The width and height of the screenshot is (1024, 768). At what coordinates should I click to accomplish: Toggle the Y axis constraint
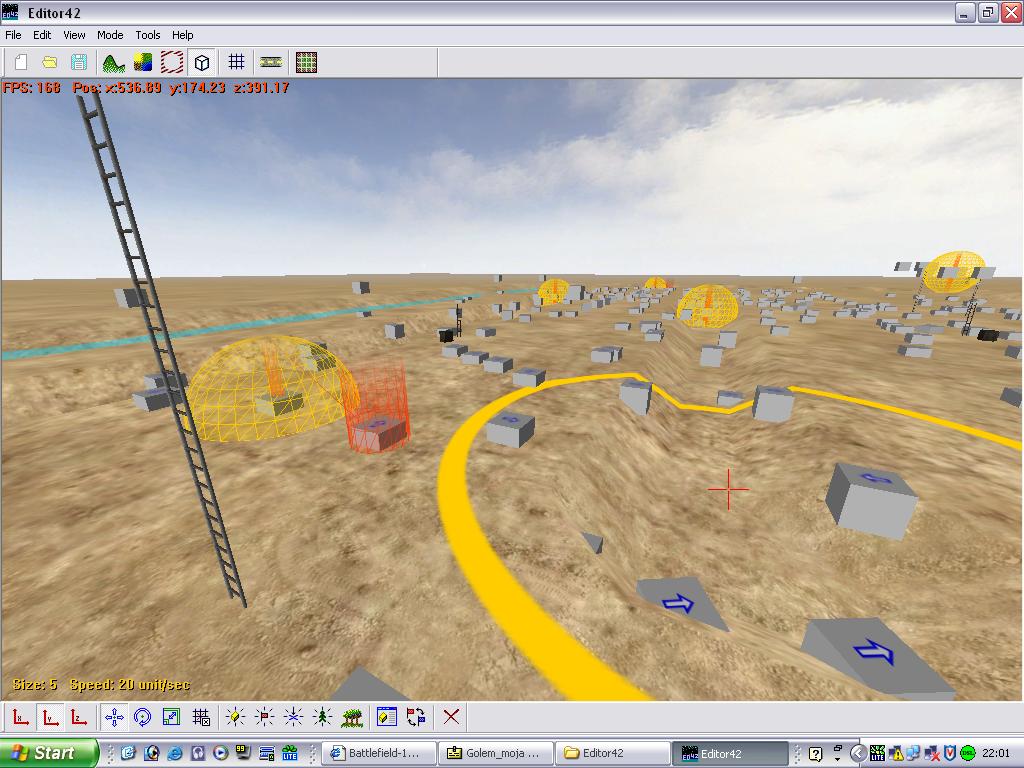coord(50,717)
